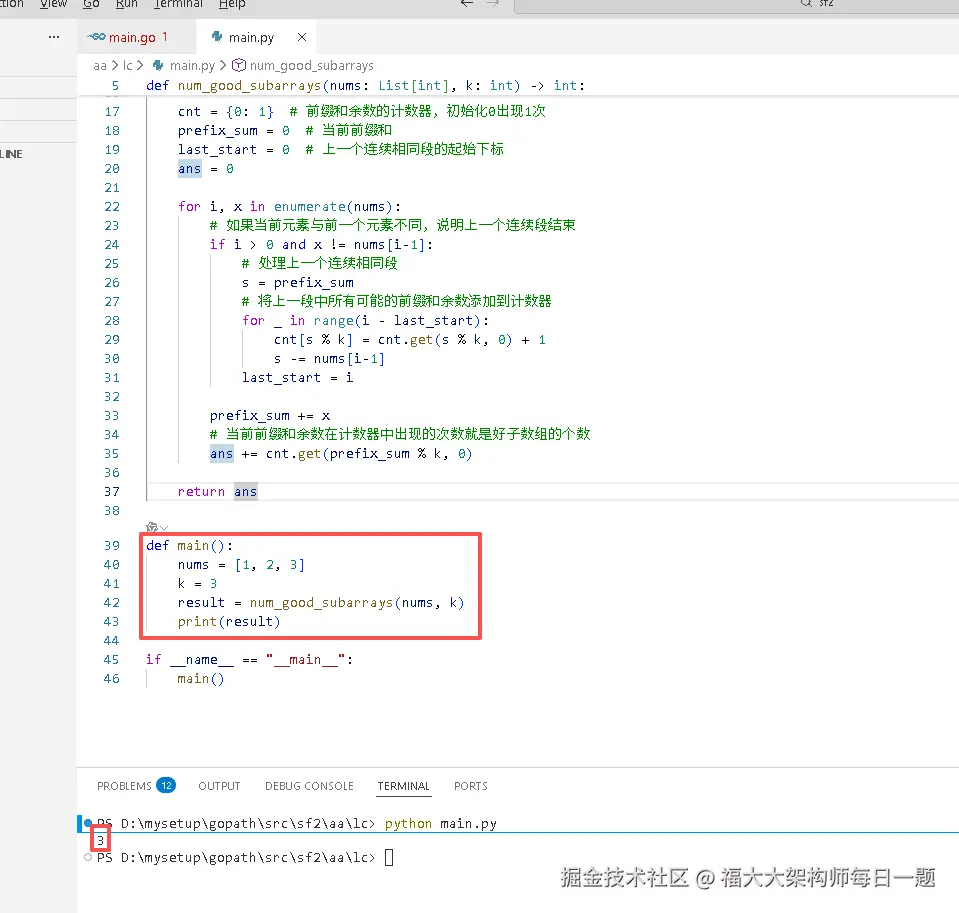Click the terminal command 'python main.py'
Viewport: 959px width, 913px height.
[x=440, y=824]
